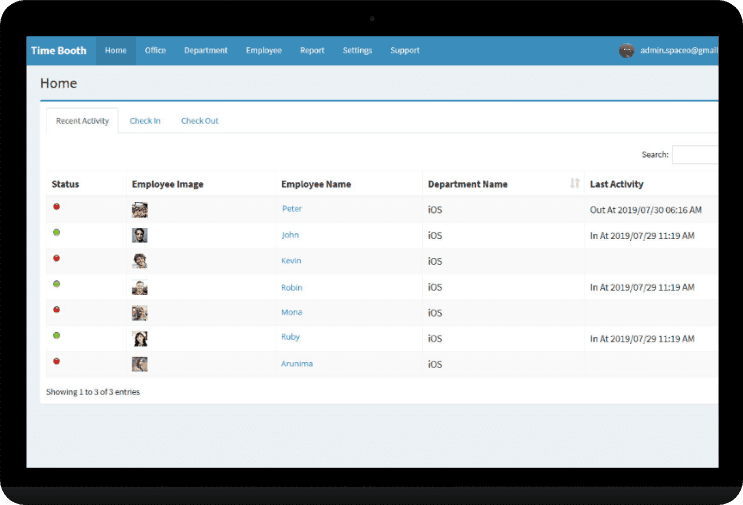Screen dimensions: 743x505
Task: Click Ruby's green status dot
Action: click(x=56, y=335)
